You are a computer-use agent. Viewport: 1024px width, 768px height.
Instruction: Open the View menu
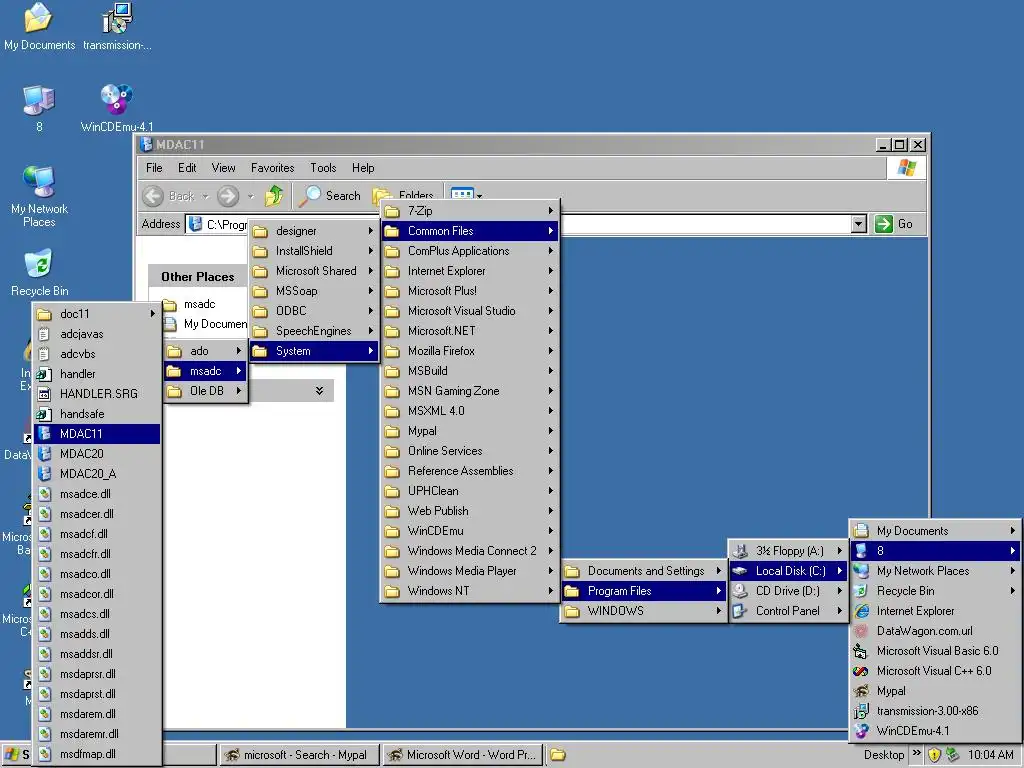point(223,168)
